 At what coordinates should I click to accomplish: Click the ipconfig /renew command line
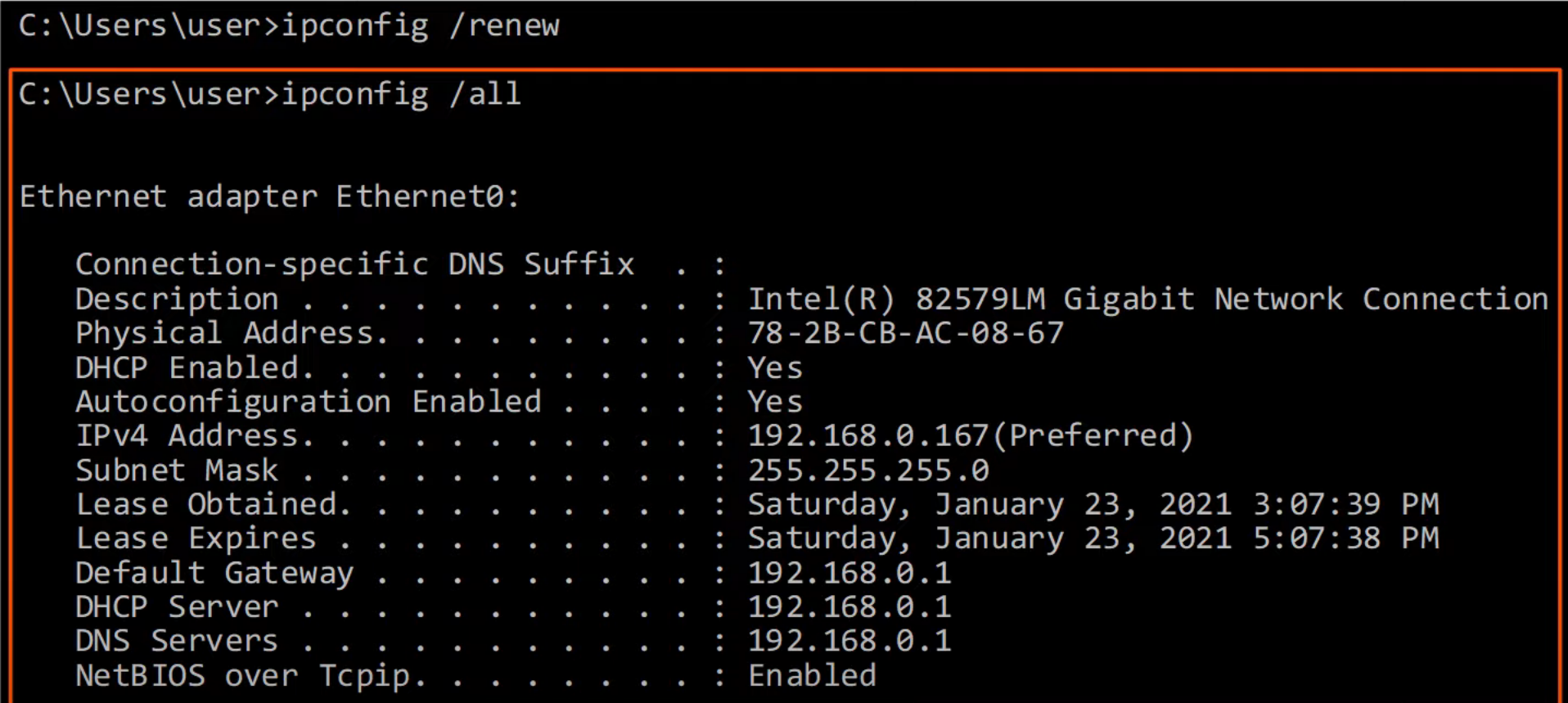click(289, 26)
